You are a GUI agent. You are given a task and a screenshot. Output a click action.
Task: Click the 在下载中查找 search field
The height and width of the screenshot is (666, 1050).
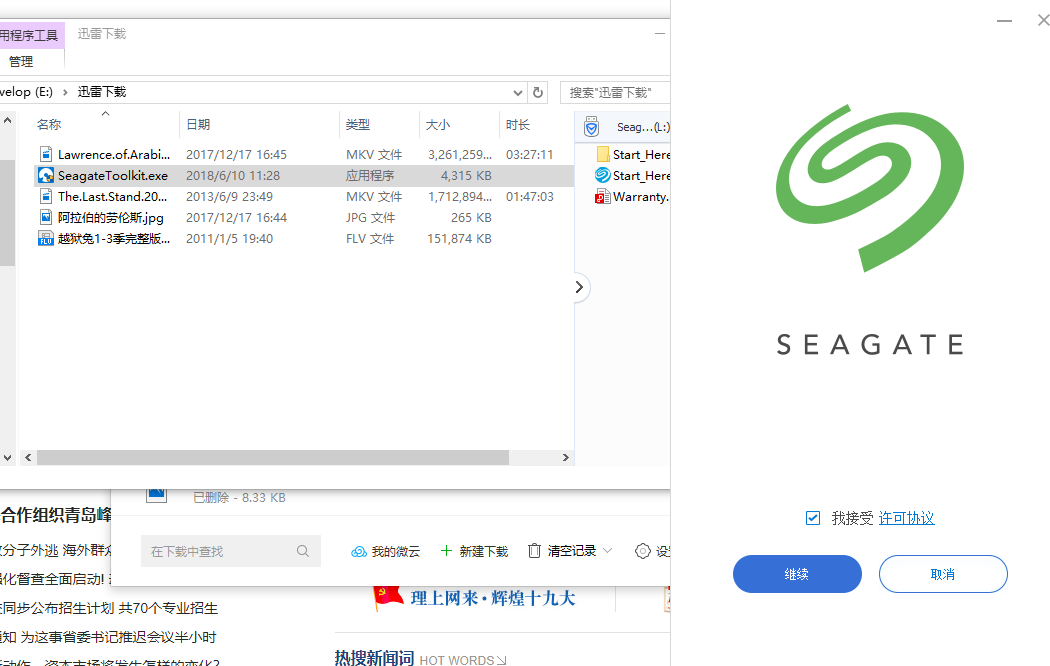click(231, 551)
